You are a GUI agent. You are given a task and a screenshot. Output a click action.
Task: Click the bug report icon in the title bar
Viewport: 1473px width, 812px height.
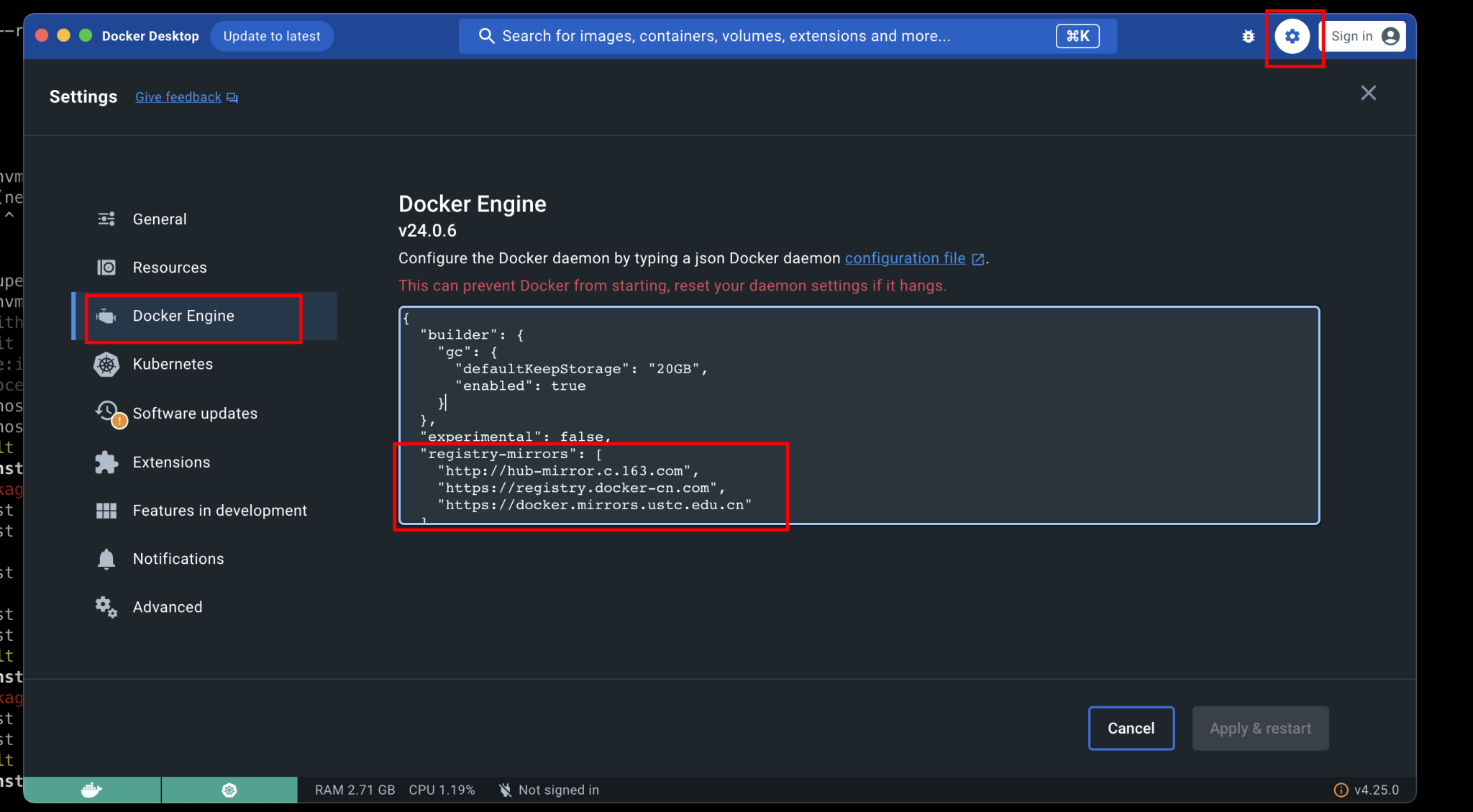tap(1249, 35)
